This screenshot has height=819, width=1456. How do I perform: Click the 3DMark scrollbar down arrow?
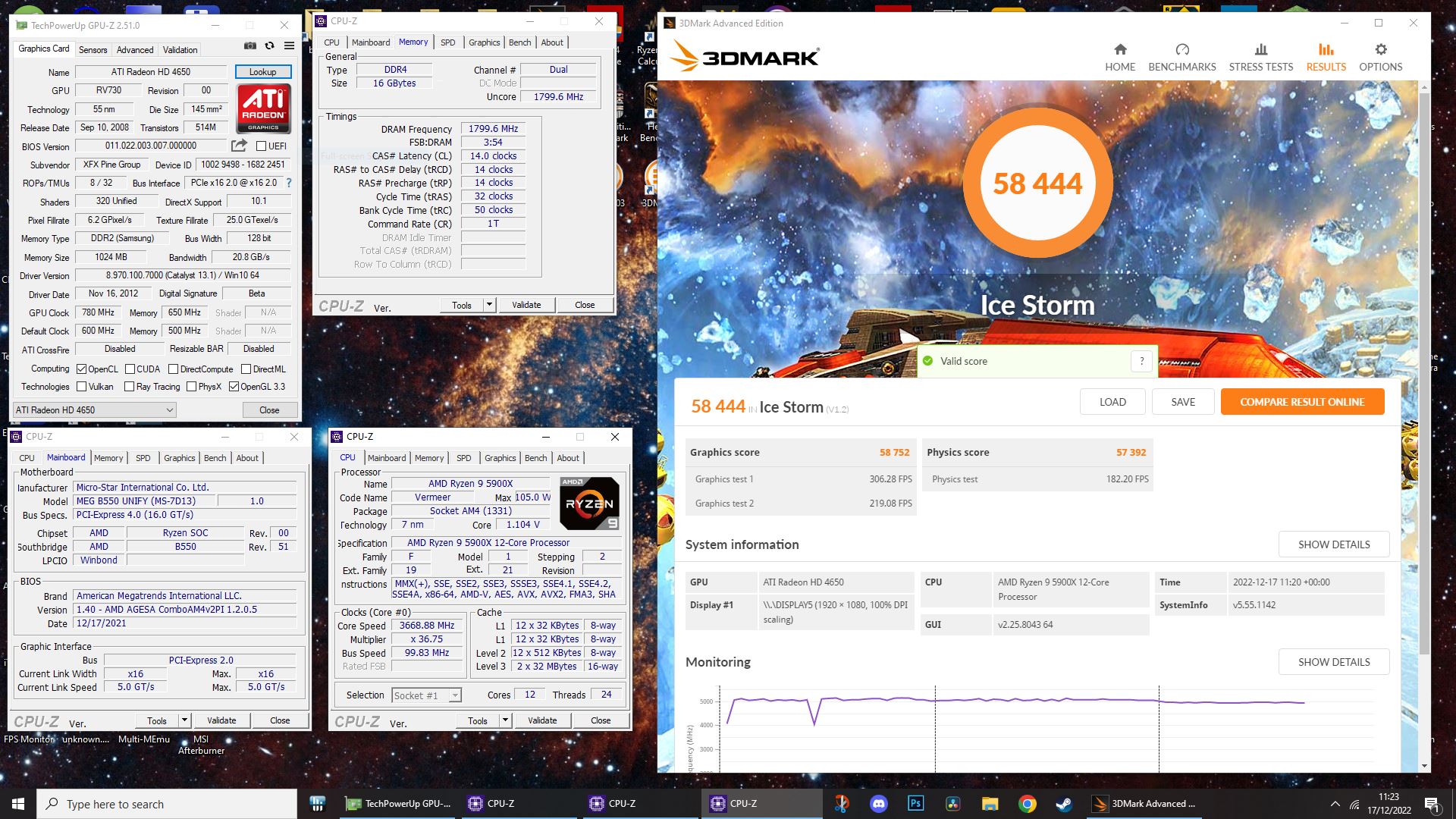click(x=1424, y=766)
